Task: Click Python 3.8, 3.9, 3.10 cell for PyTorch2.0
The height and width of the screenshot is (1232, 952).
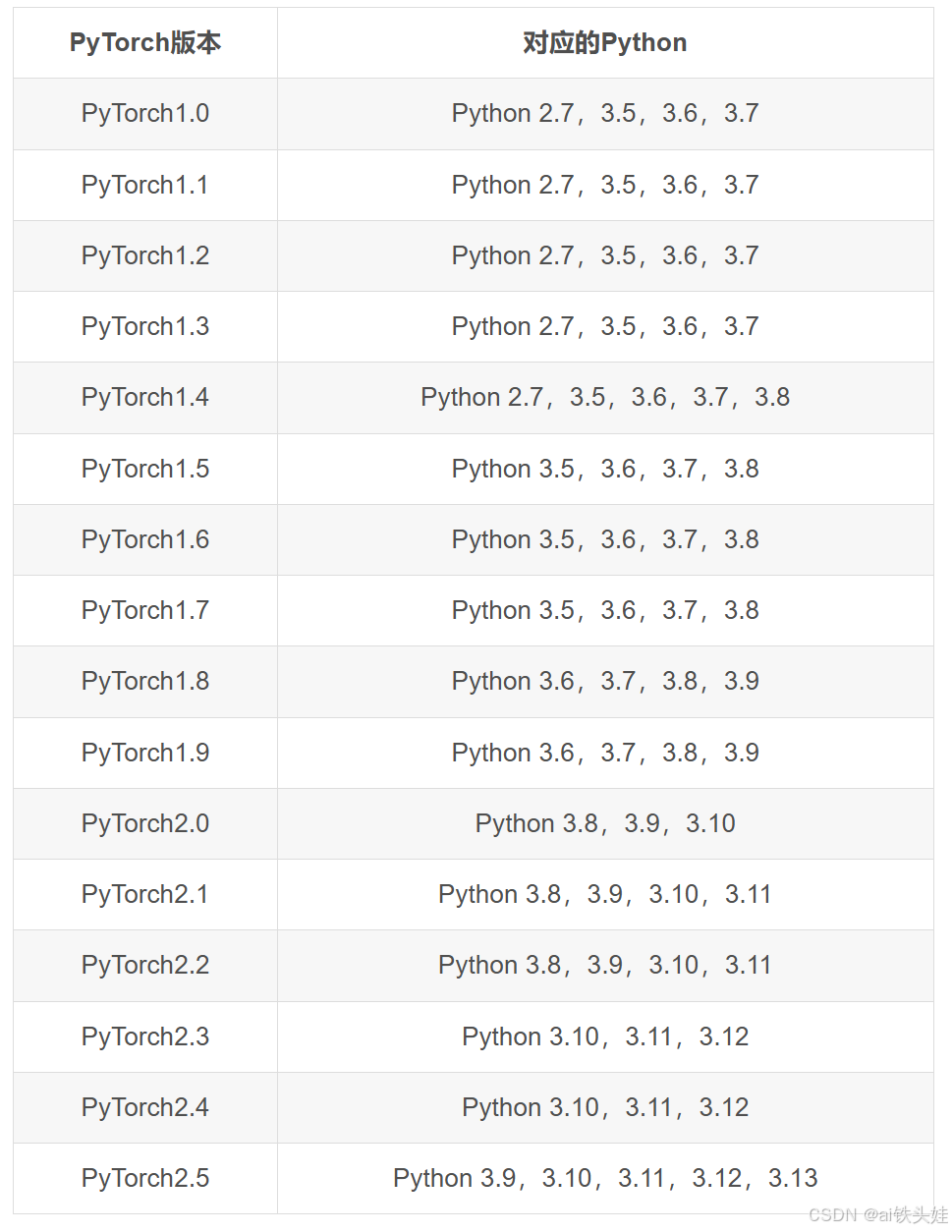Action: pos(605,824)
